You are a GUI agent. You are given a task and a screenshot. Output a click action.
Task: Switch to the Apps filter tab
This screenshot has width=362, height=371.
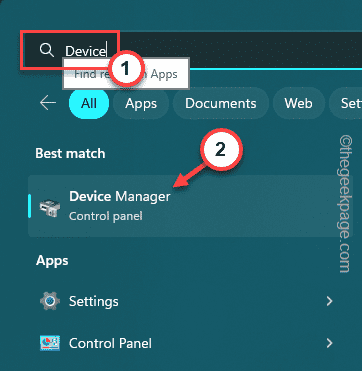point(141,104)
